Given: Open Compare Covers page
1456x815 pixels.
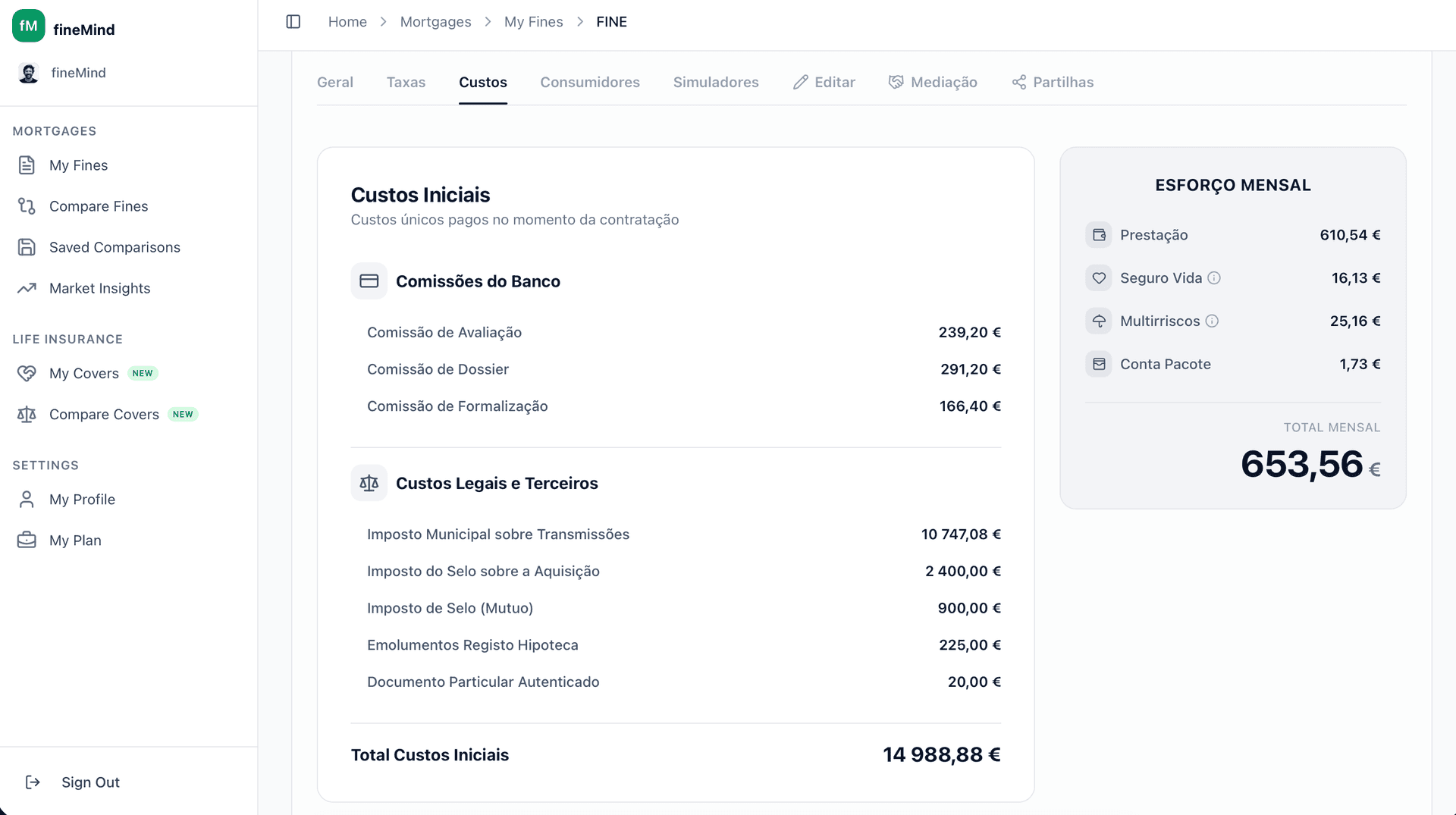Looking at the screenshot, I should pos(104,414).
